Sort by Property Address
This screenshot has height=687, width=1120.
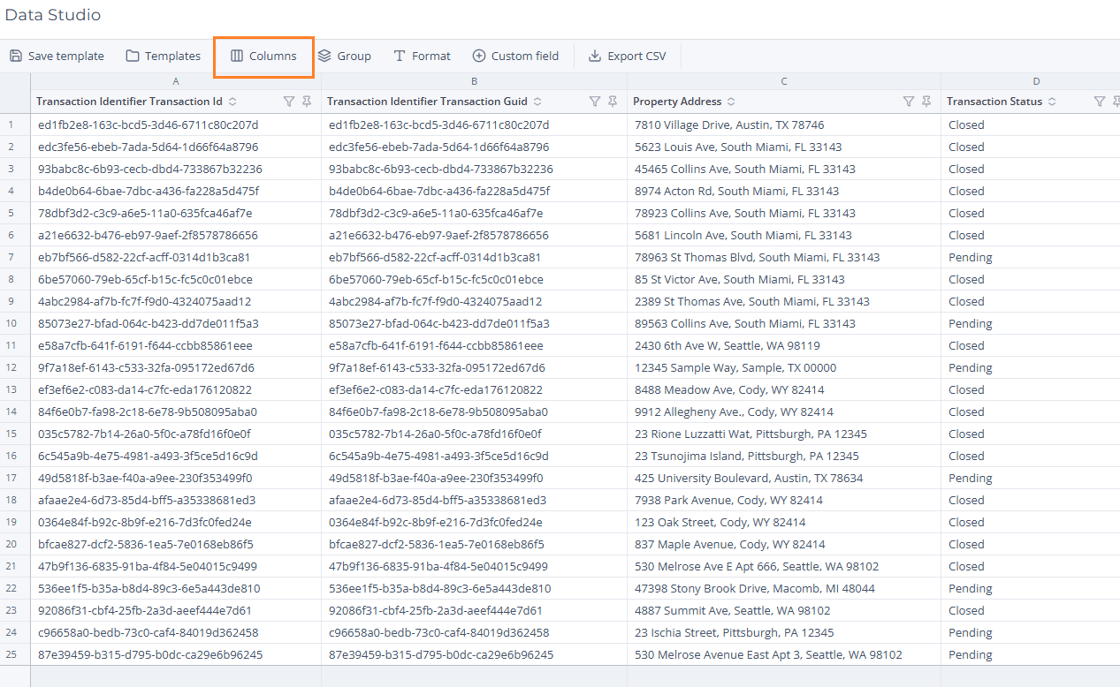pos(731,101)
